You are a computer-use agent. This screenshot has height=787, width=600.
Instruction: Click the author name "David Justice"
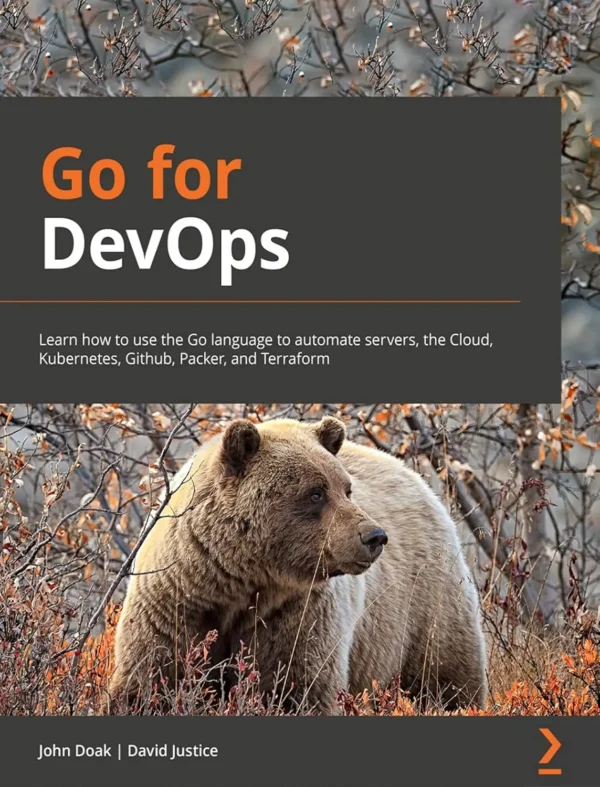(x=173, y=751)
